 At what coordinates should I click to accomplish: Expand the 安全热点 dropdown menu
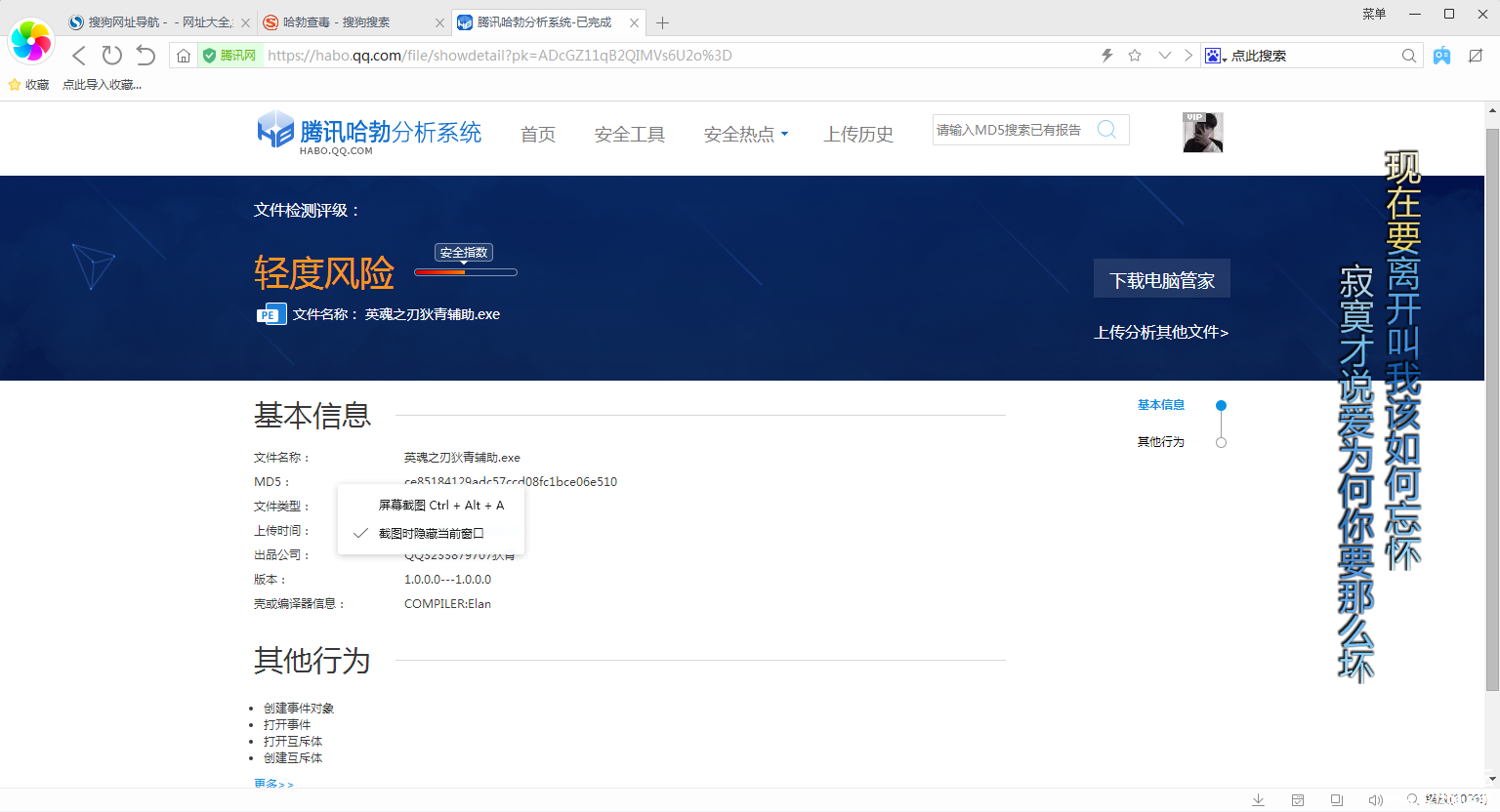(x=746, y=135)
